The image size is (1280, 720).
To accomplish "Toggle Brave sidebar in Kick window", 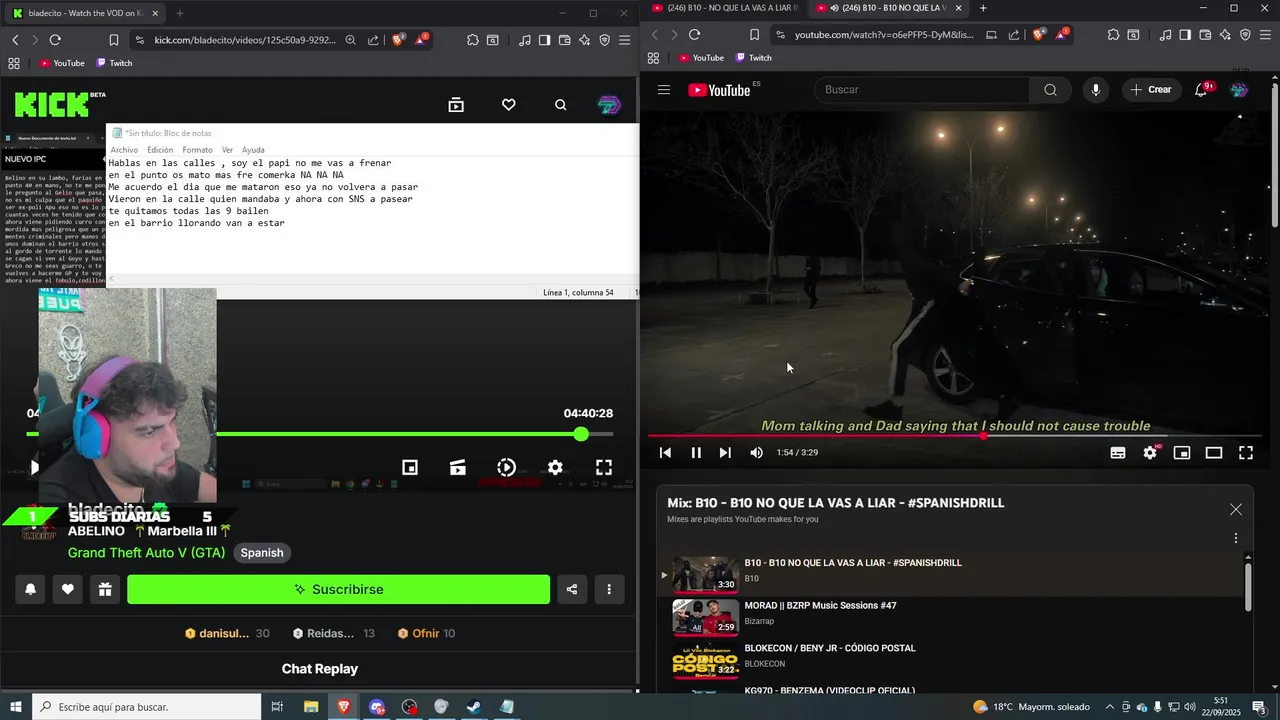I will click(x=544, y=40).
